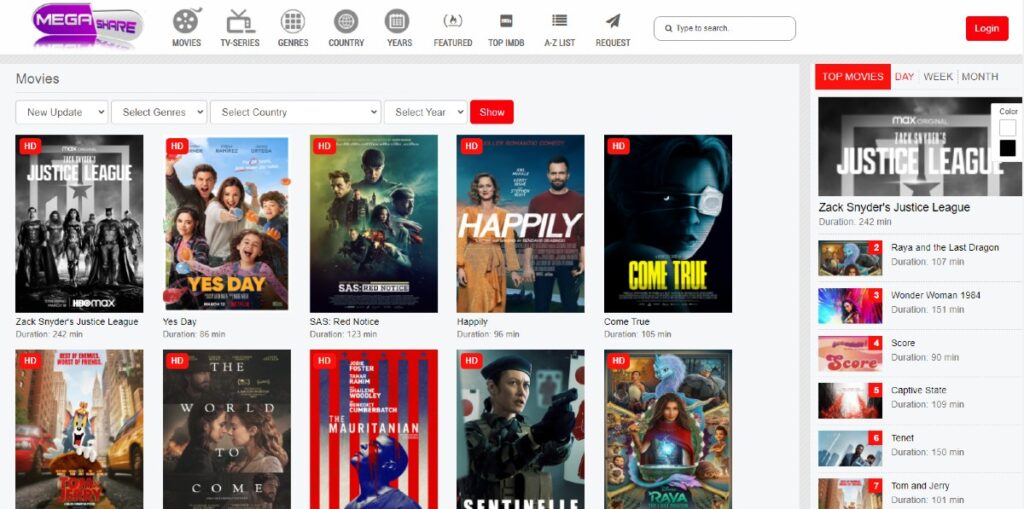Click the Tenet title link
The image size is (1024, 509).
[903, 438]
